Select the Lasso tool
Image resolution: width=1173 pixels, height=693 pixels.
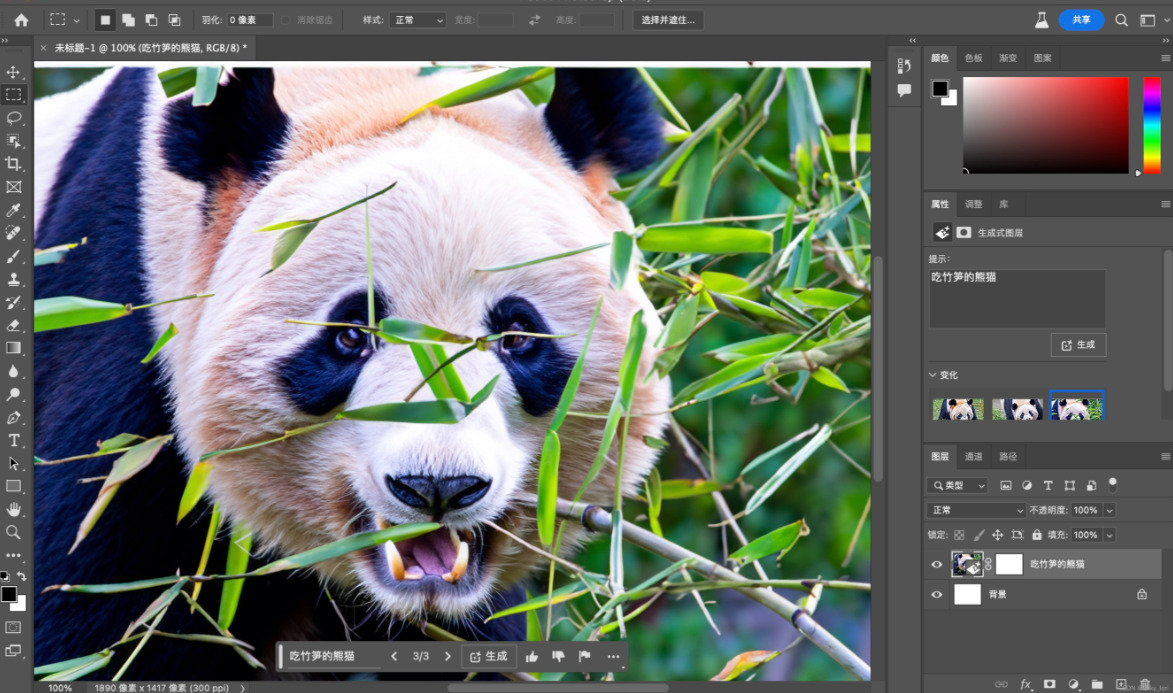coord(13,118)
